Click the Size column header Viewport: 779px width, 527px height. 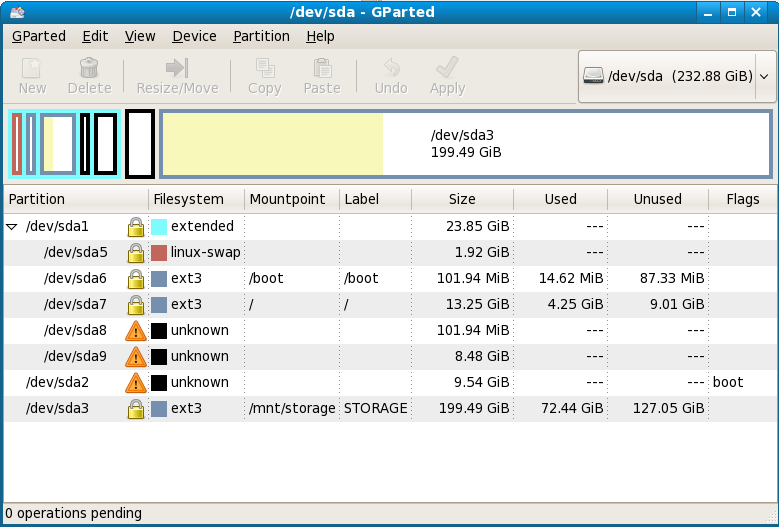click(463, 200)
